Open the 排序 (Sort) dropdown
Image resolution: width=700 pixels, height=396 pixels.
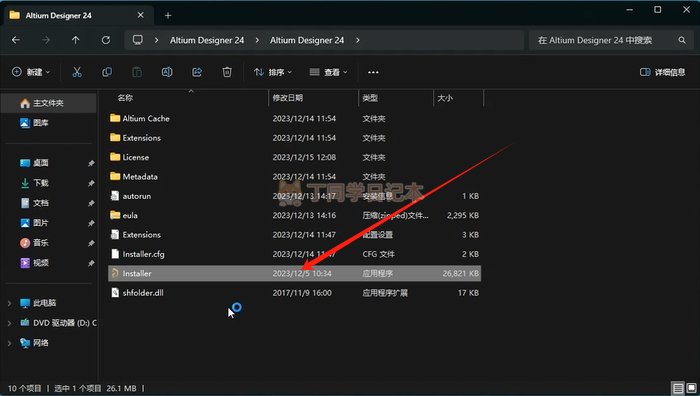tap(273, 72)
